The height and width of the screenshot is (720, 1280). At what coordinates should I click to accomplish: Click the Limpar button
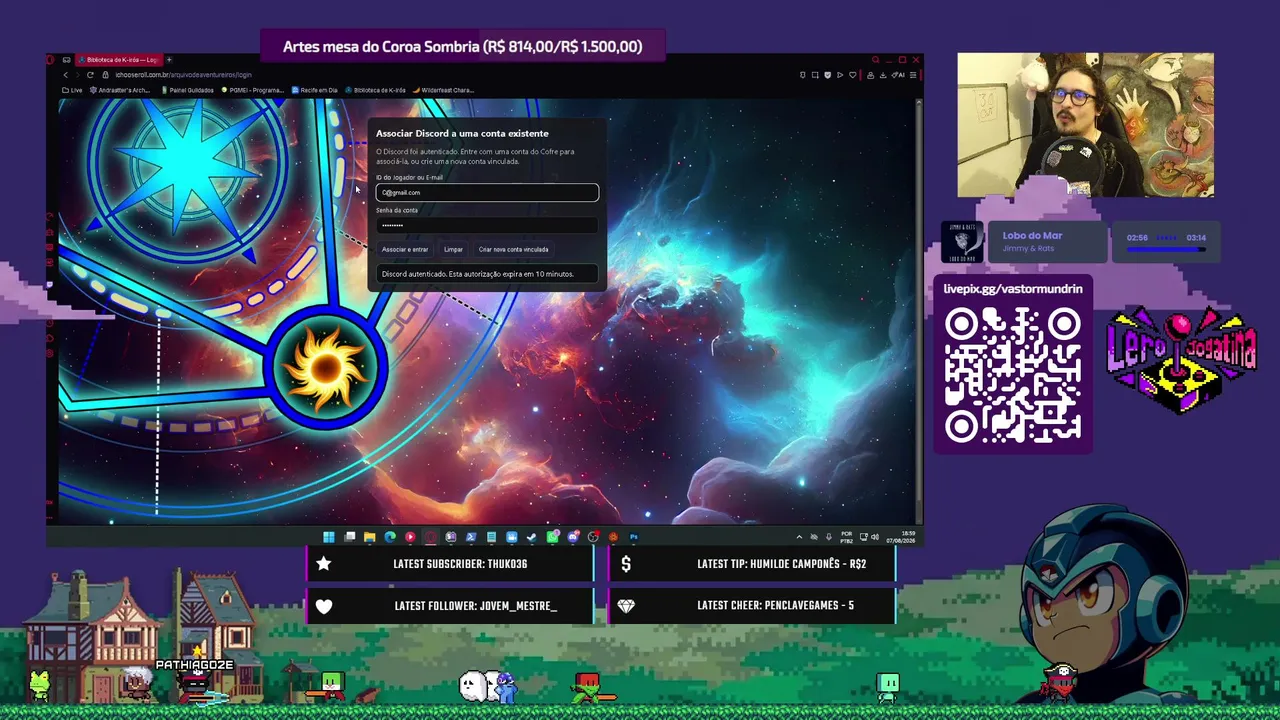453,250
